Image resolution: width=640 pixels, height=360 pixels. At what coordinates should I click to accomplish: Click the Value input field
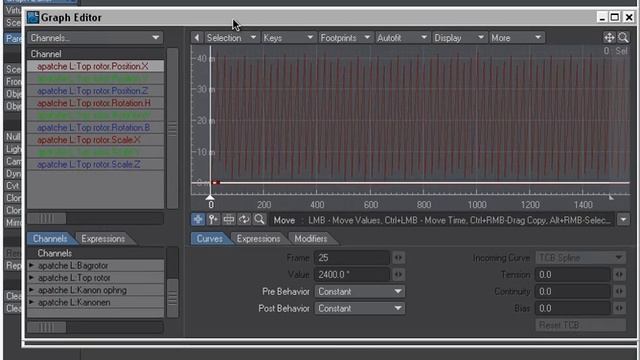coord(352,275)
